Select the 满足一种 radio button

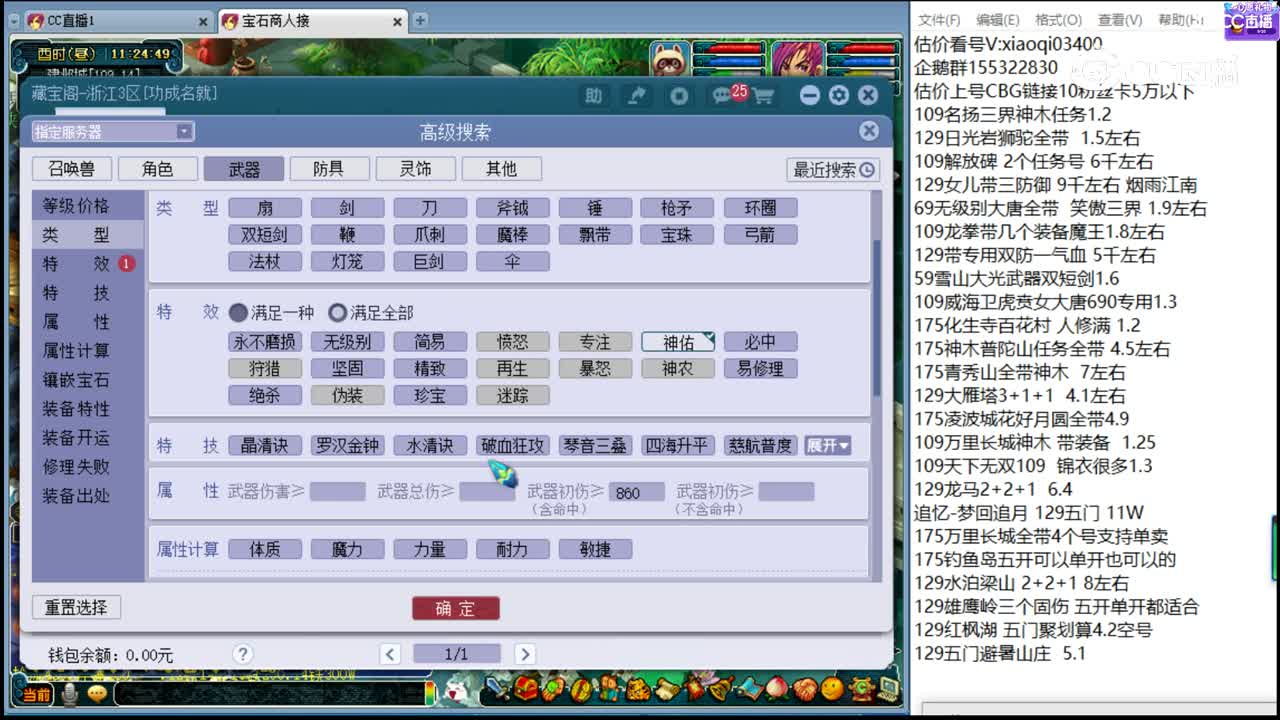coord(240,312)
